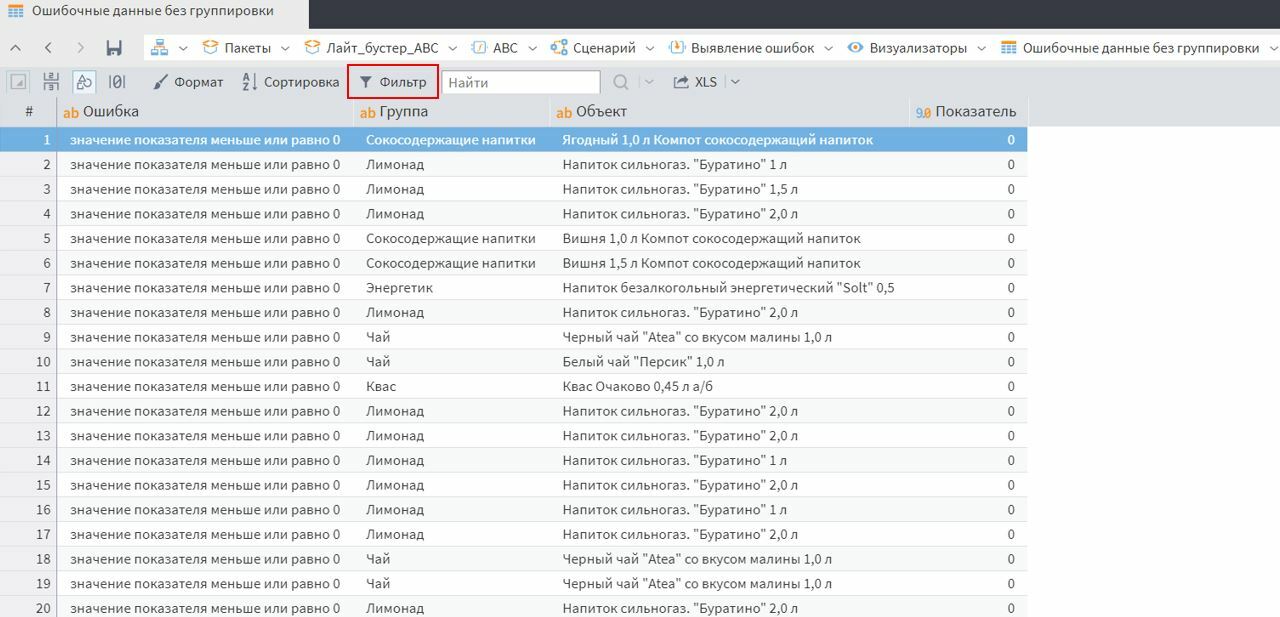Open the Filter tool highlighted in red
1280x617 pixels.
392,82
